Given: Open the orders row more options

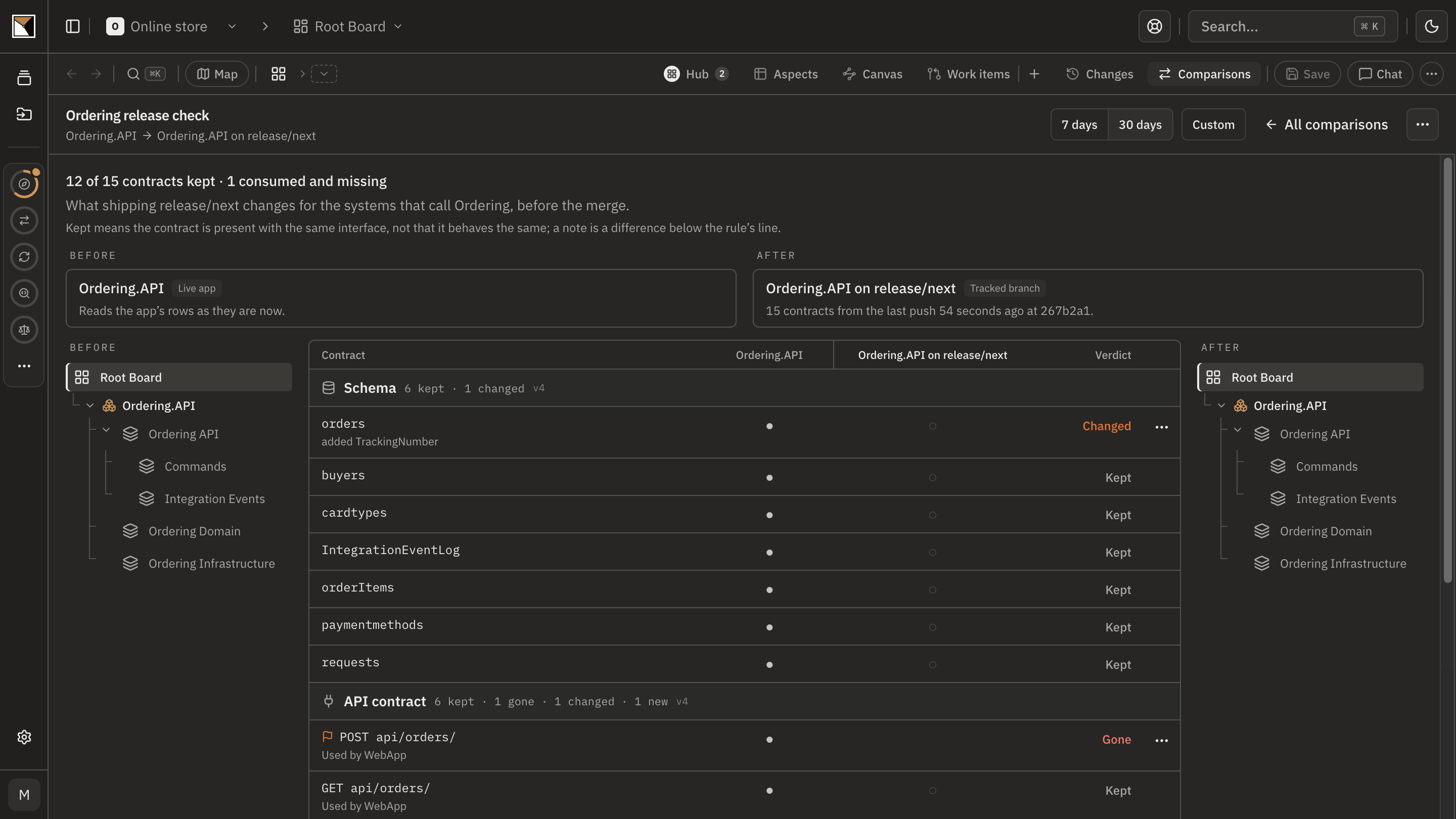Looking at the screenshot, I should [1161, 427].
